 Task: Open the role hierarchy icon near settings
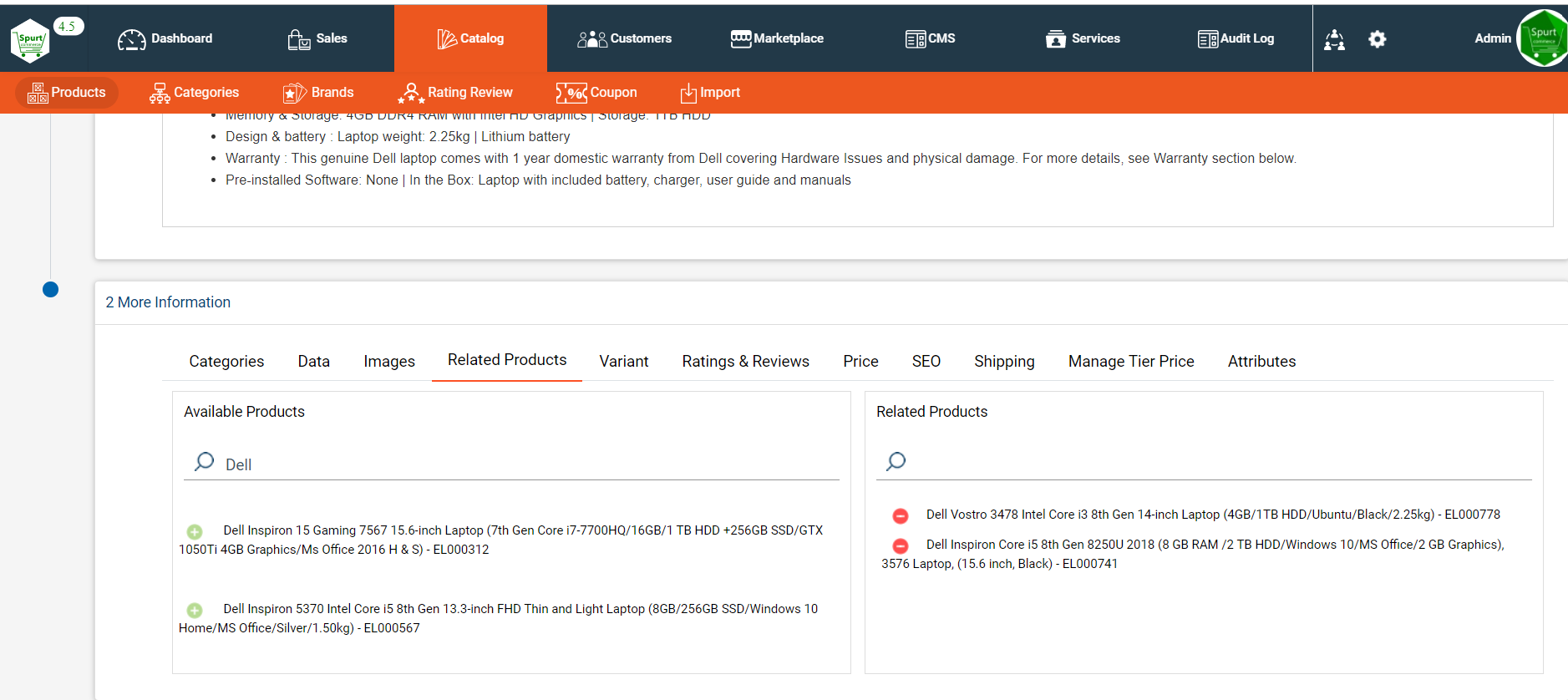point(1334,39)
